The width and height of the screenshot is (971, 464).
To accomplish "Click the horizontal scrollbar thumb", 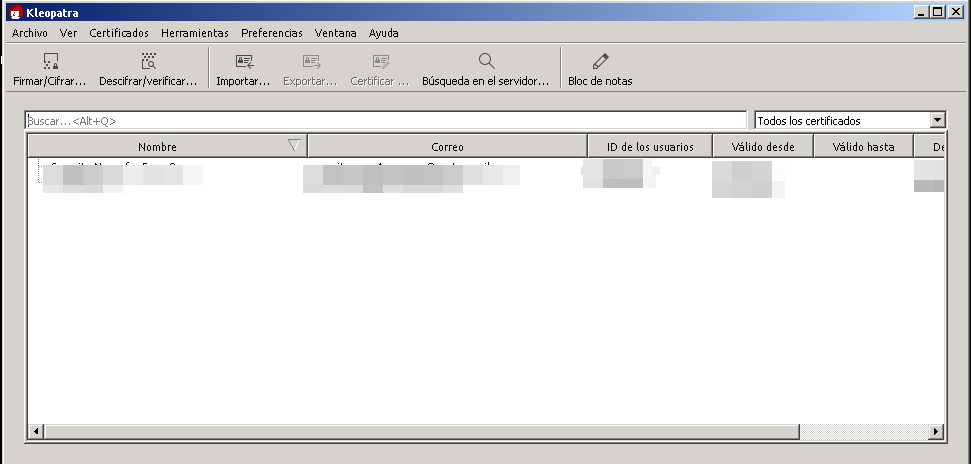I will click(x=422, y=431).
